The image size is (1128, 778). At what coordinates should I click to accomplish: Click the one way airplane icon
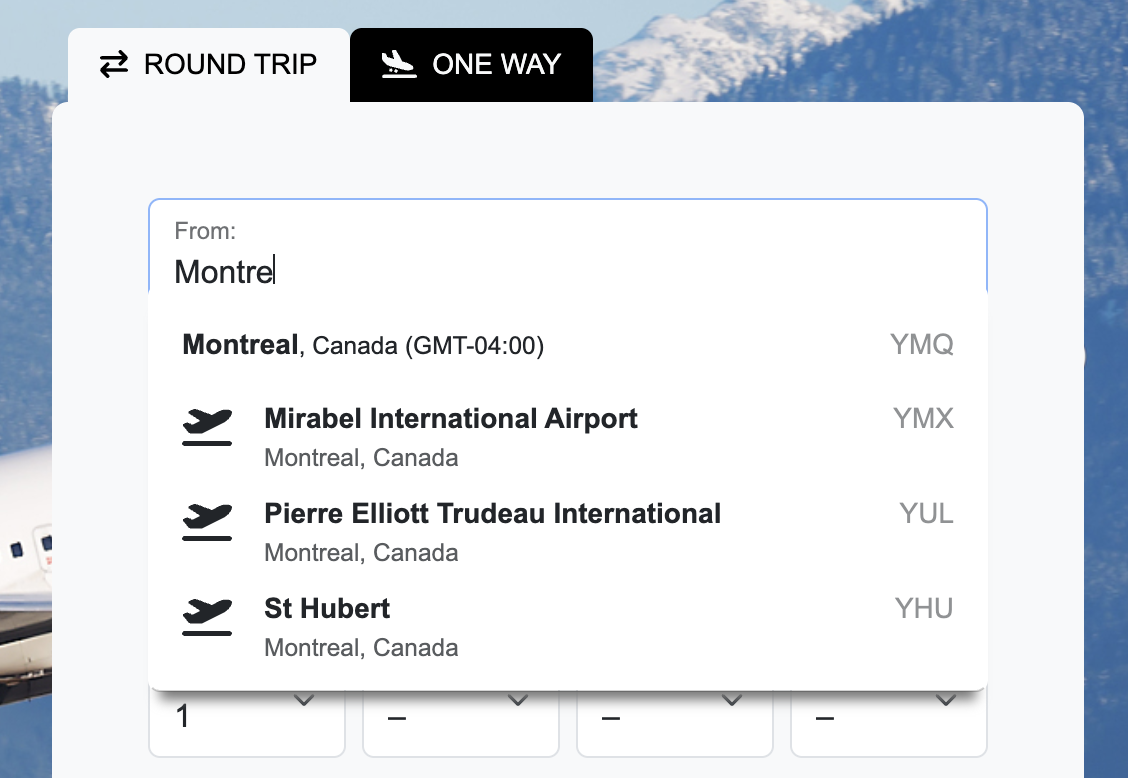pyautogui.click(x=398, y=63)
